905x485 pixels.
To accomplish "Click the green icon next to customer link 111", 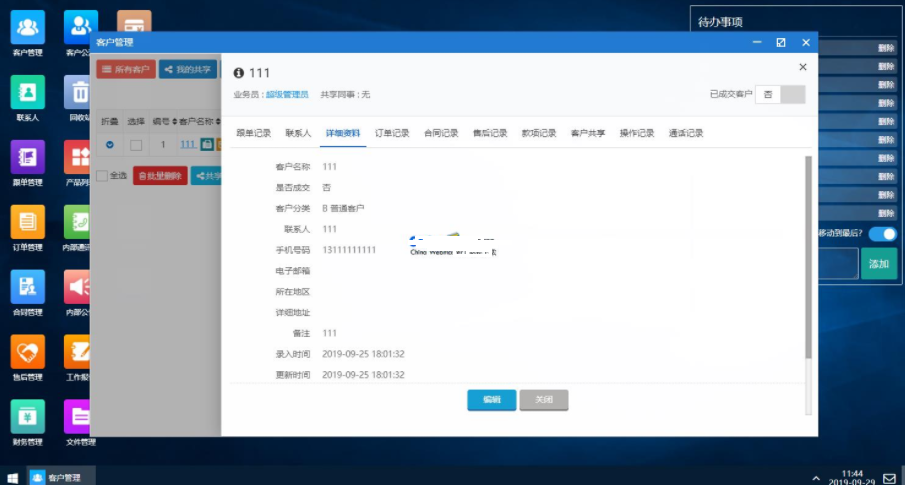I will pos(207,145).
